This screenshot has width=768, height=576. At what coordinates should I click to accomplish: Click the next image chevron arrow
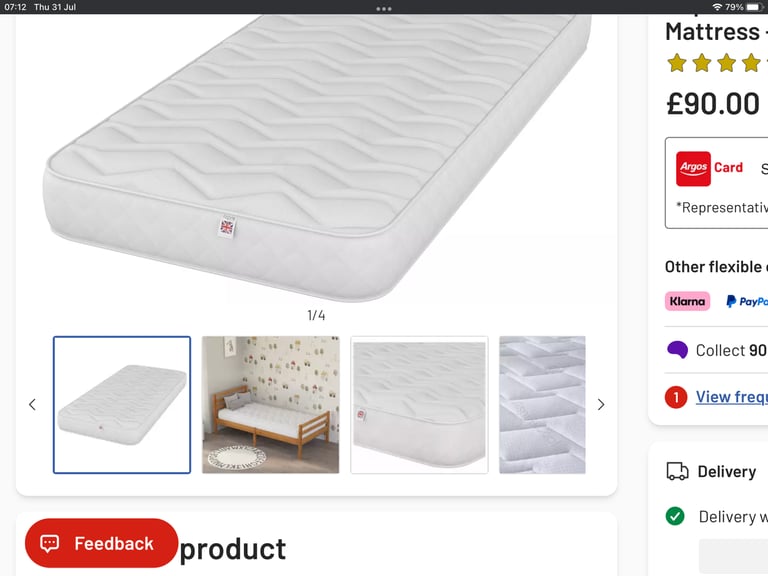coord(601,405)
